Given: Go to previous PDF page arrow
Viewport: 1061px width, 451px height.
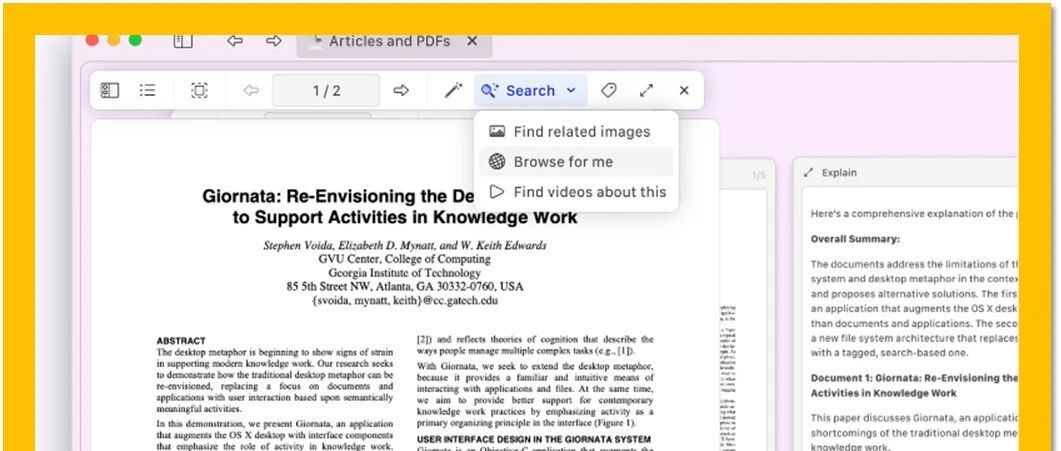Looking at the screenshot, I should (x=251, y=91).
